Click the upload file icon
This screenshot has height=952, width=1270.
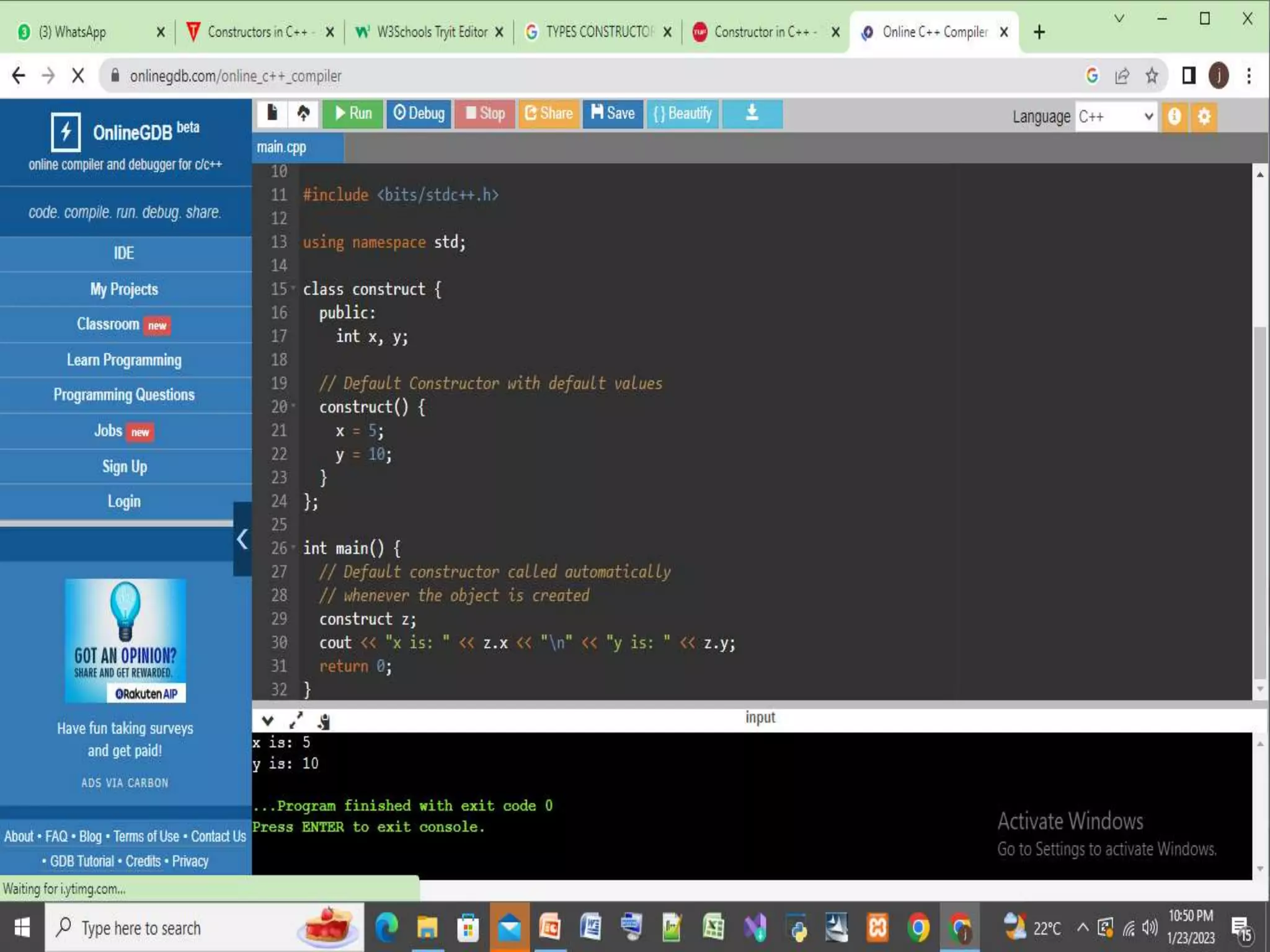[303, 113]
